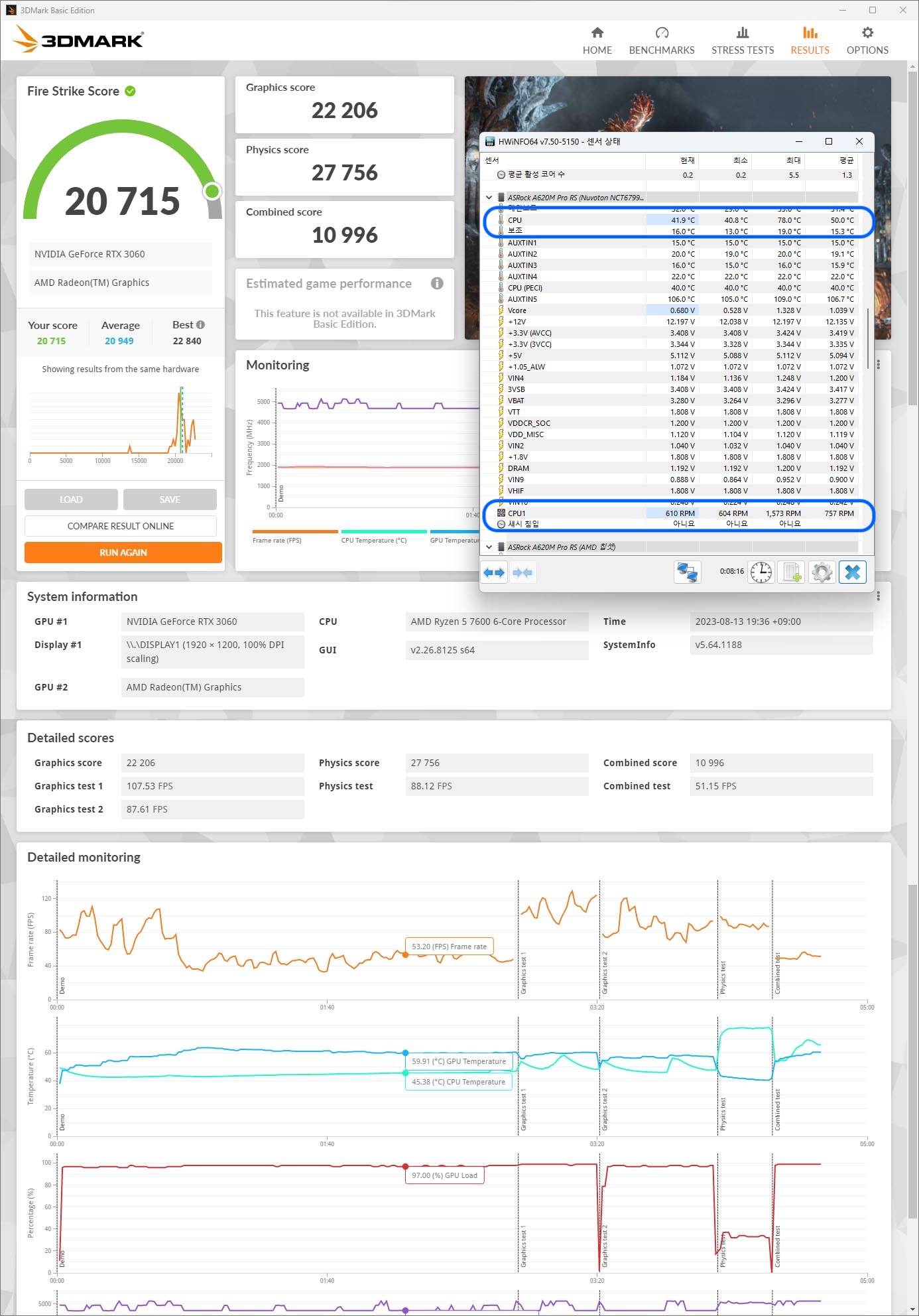Viewport: 919px width, 1316px height.
Task: Click the 3DMark title bar app icon
Action: (11, 10)
